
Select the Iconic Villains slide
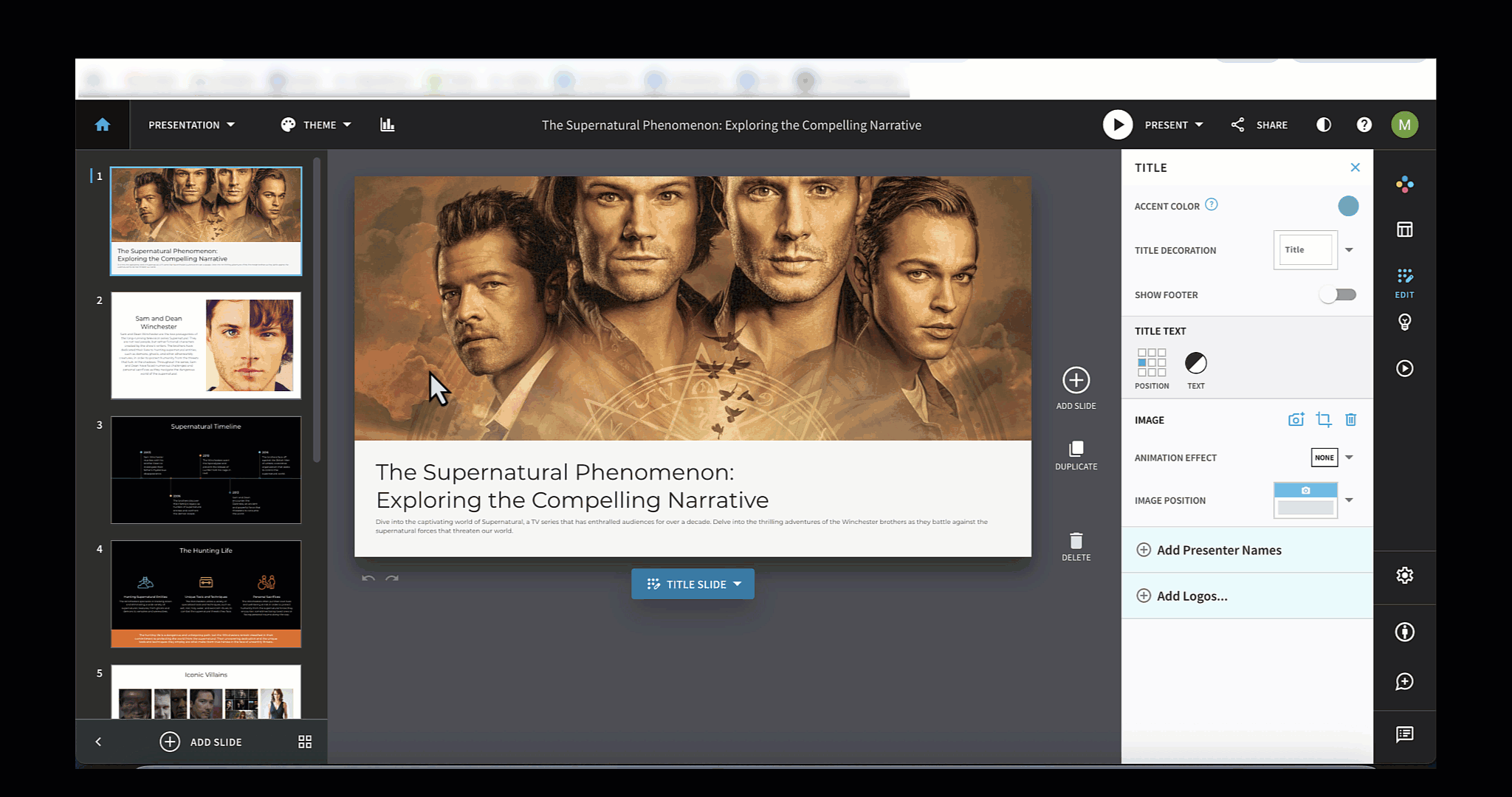(206, 691)
